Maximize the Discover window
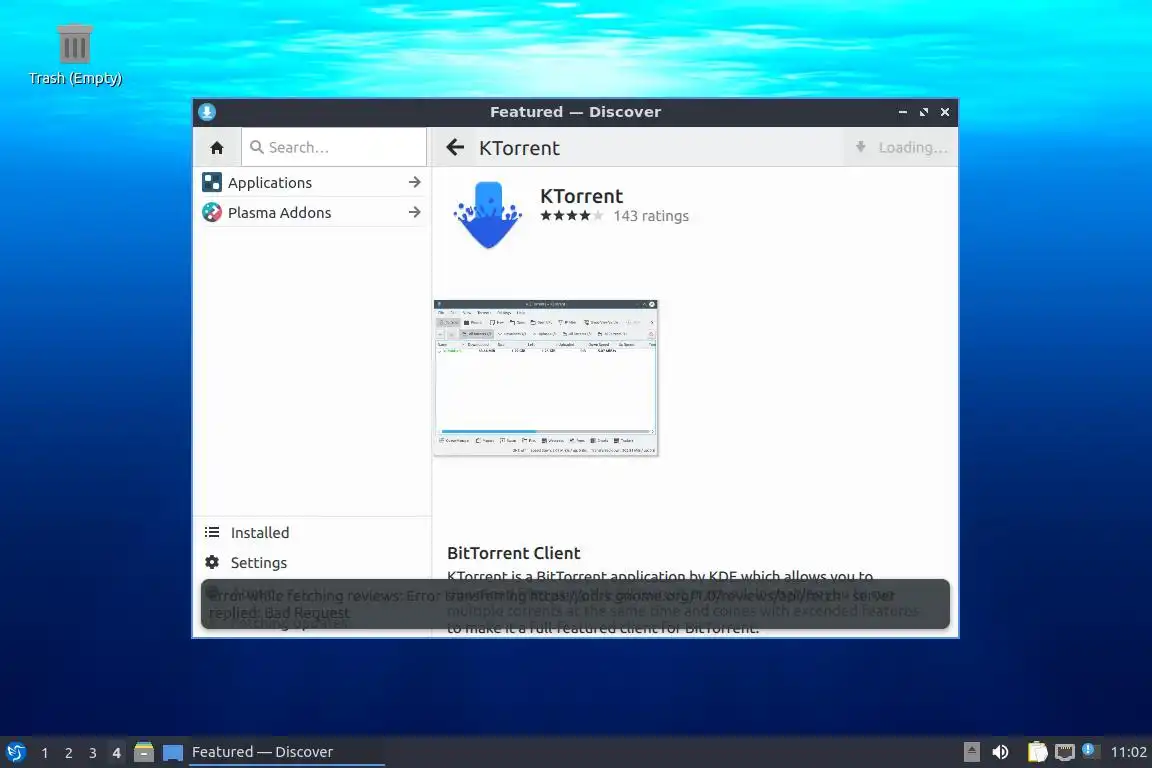Screen dimensions: 1152x768 pos(924,112)
